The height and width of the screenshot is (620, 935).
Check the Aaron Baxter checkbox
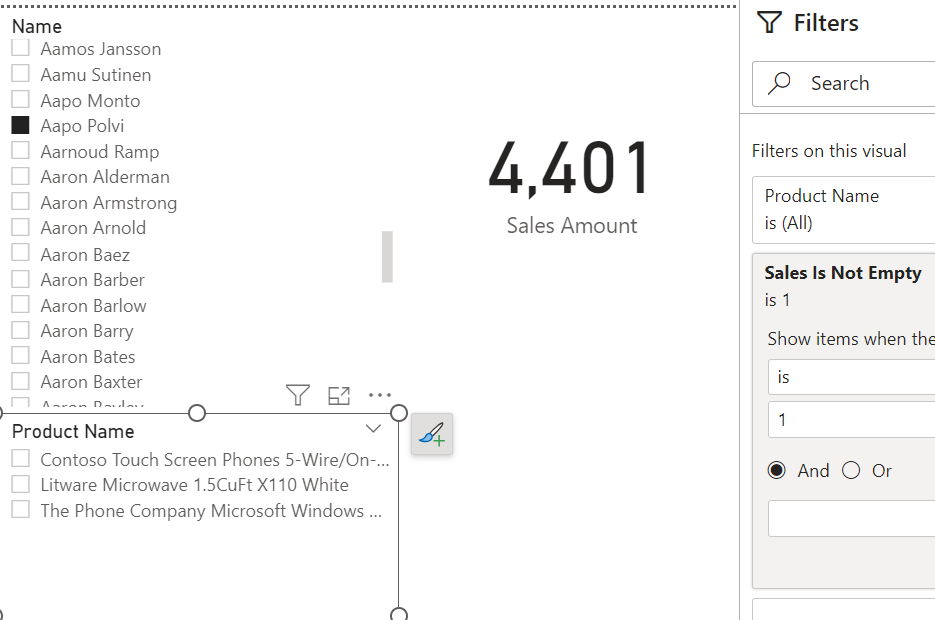pyautogui.click(x=20, y=381)
